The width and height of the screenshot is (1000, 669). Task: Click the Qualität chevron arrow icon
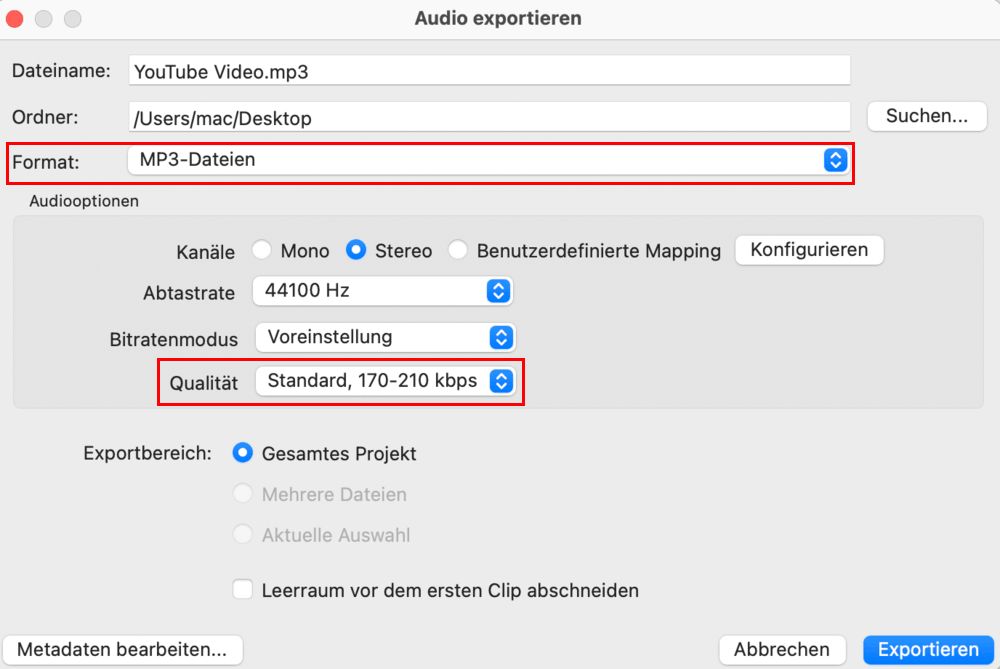tap(502, 381)
